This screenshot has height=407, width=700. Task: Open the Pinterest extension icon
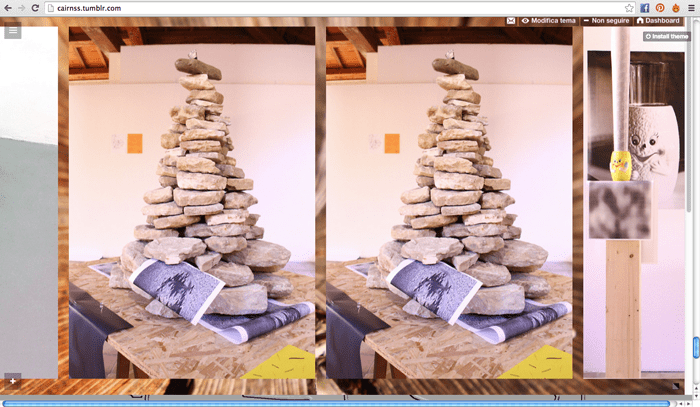click(x=660, y=8)
